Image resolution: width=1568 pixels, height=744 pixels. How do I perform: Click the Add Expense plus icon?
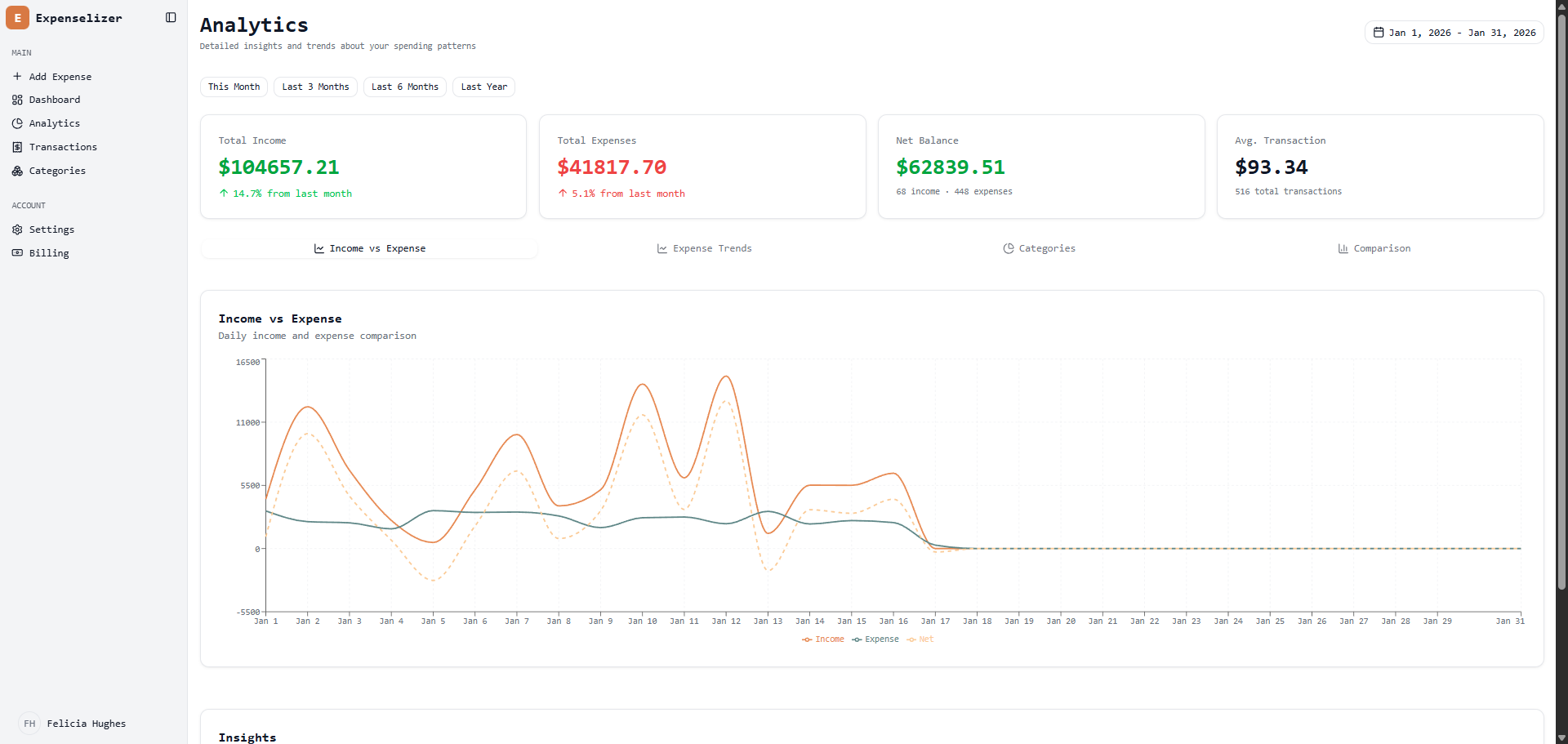tap(18, 76)
